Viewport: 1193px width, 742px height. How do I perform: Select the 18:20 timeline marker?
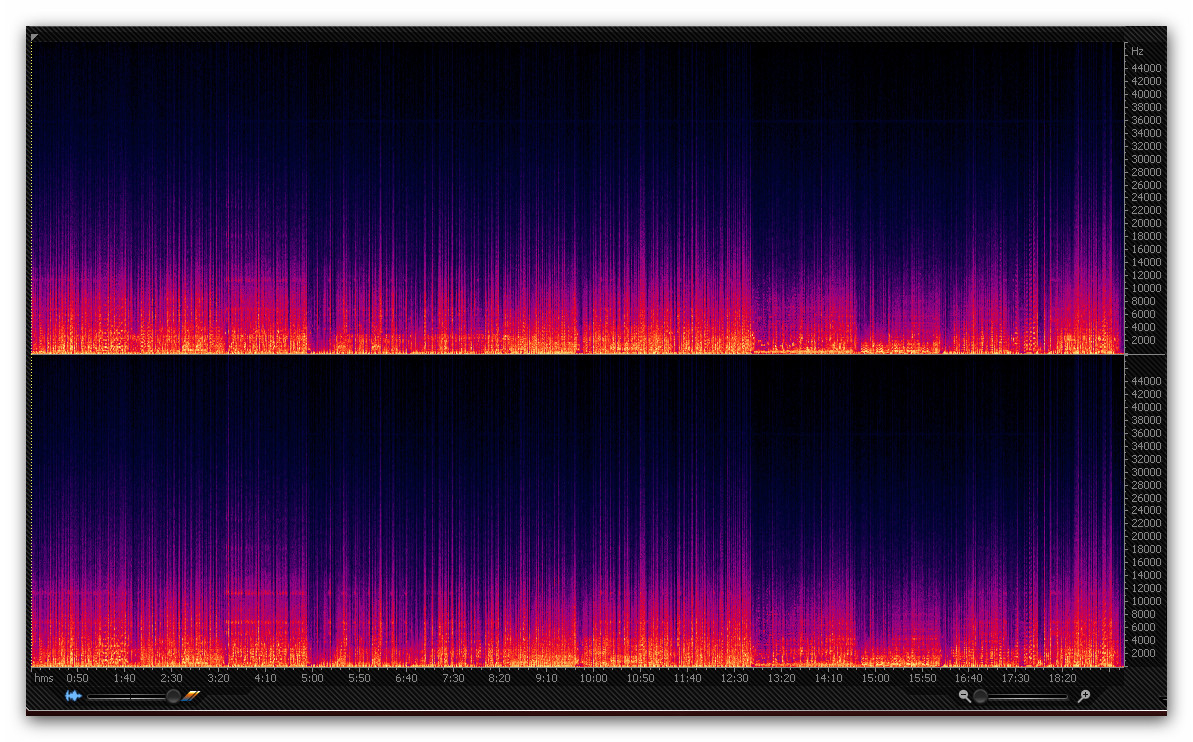[x=1062, y=678]
